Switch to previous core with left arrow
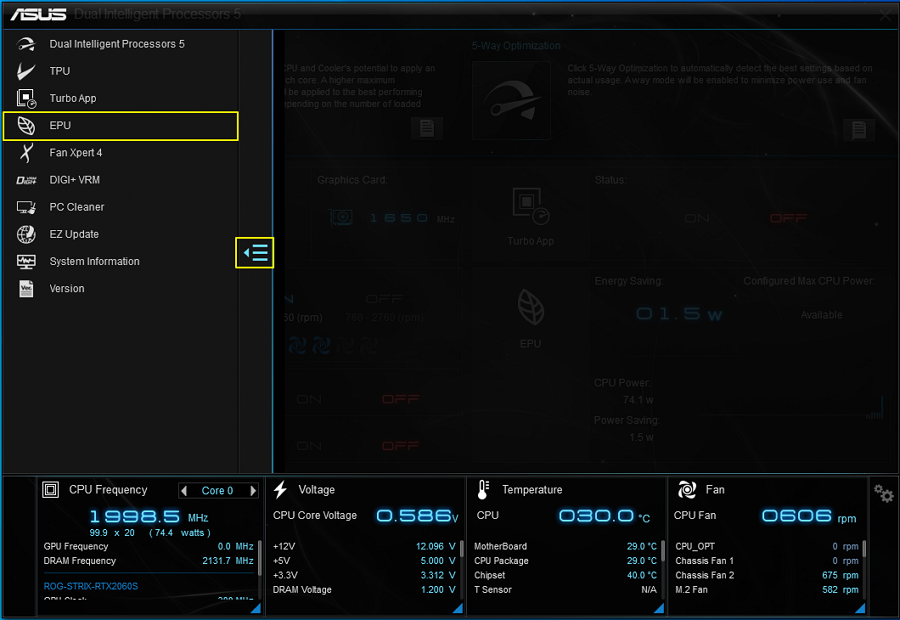This screenshot has height=620, width=900. 184,491
